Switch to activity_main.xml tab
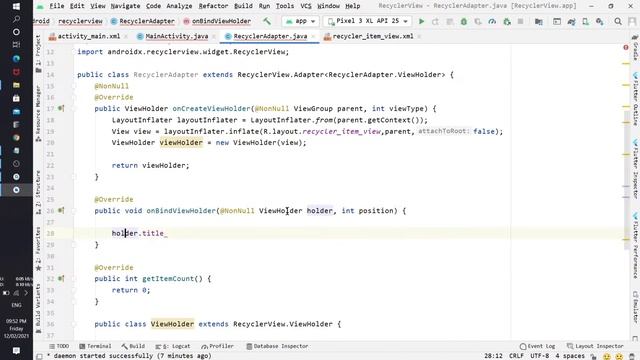 89,36
